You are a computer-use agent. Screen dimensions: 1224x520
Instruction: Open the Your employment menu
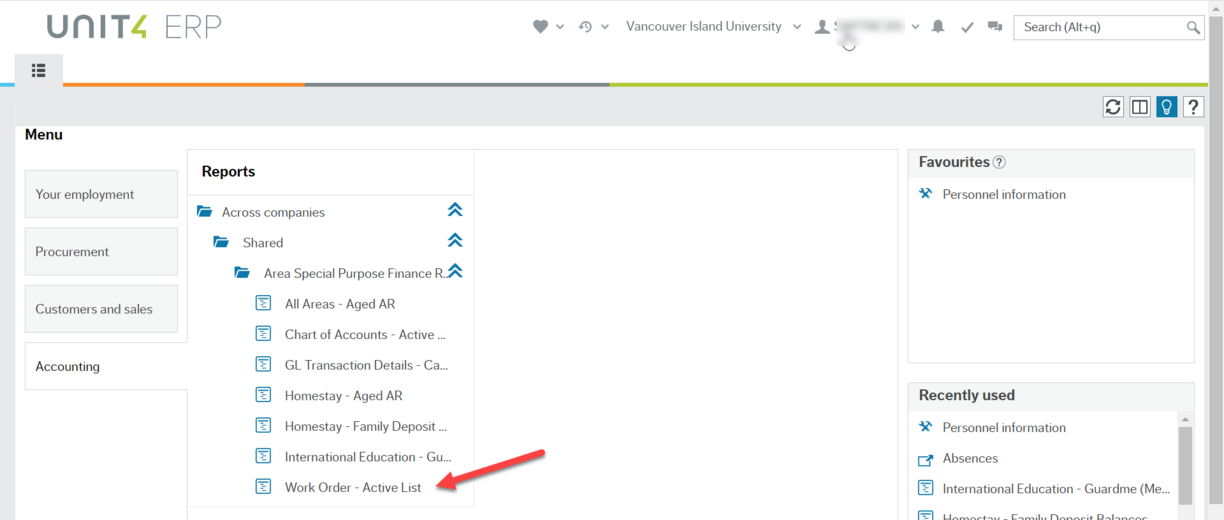(101, 194)
